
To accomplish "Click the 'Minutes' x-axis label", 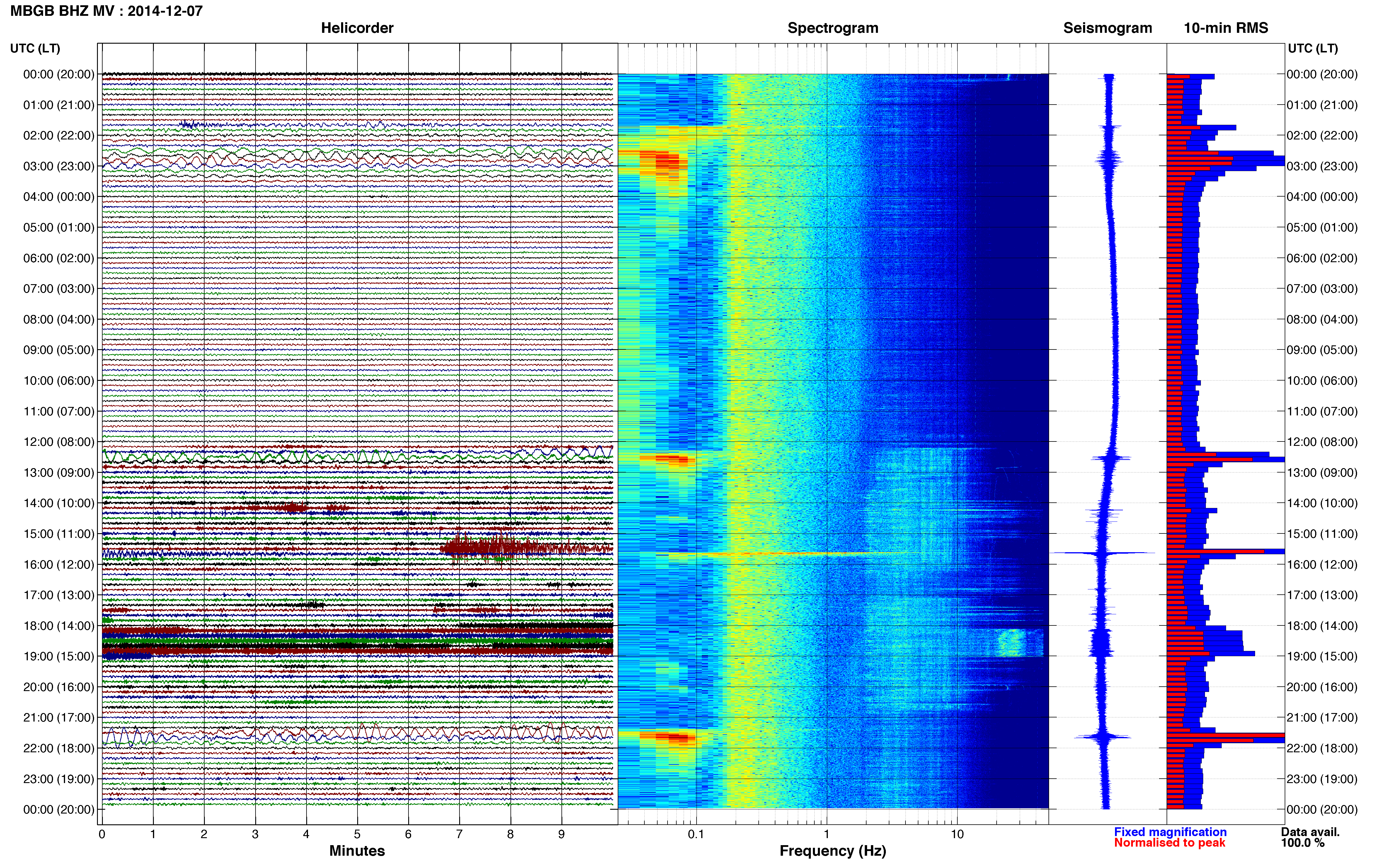I will tap(357, 851).
